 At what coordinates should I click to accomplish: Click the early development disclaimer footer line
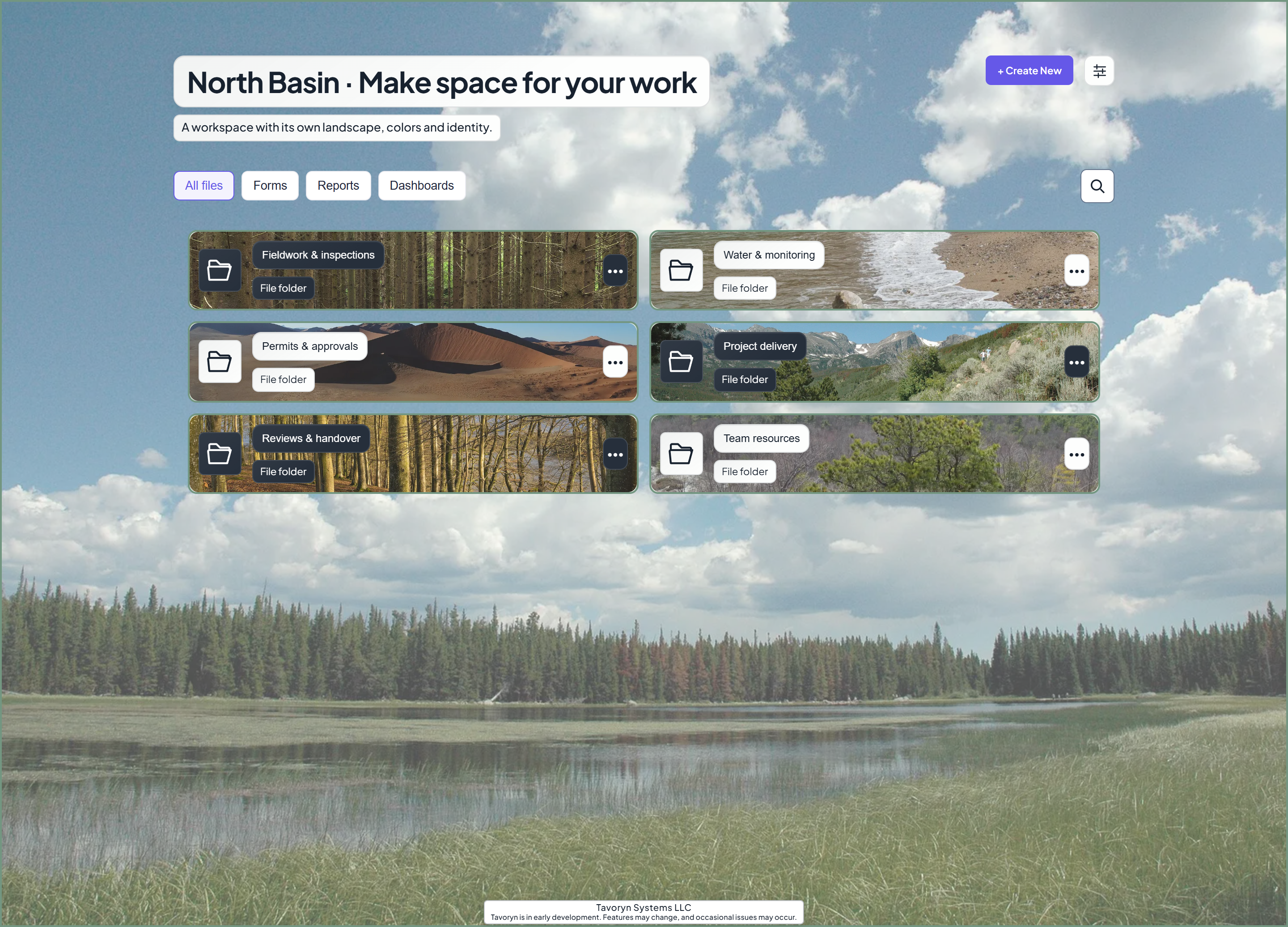[x=644, y=917]
